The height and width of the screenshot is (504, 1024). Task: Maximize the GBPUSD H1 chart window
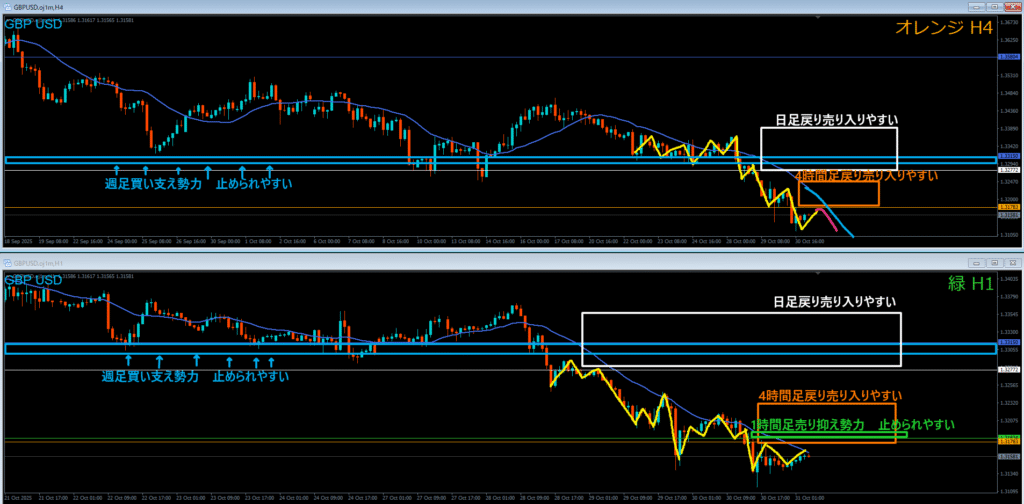coord(994,262)
